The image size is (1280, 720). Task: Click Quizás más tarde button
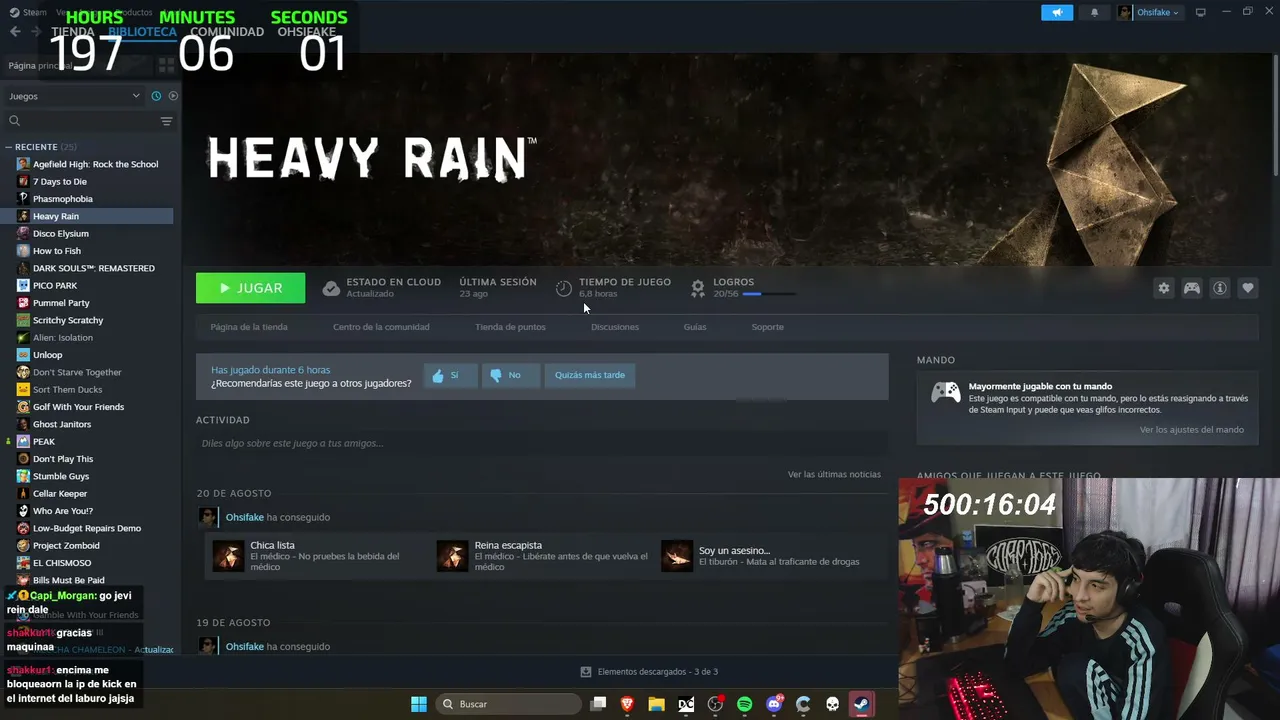pyautogui.click(x=590, y=375)
